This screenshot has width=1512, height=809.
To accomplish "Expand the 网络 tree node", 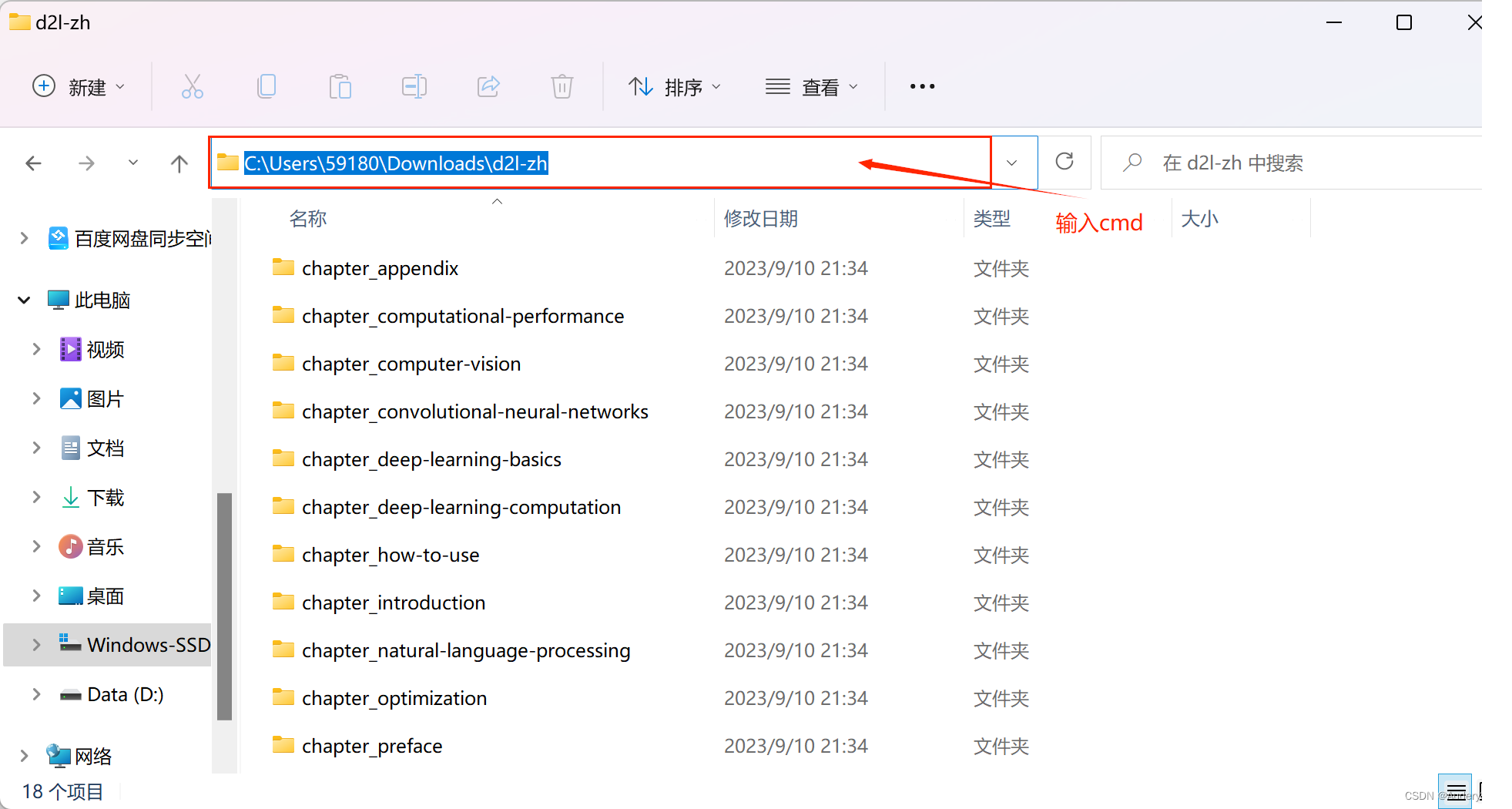I will [x=24, y=756].
